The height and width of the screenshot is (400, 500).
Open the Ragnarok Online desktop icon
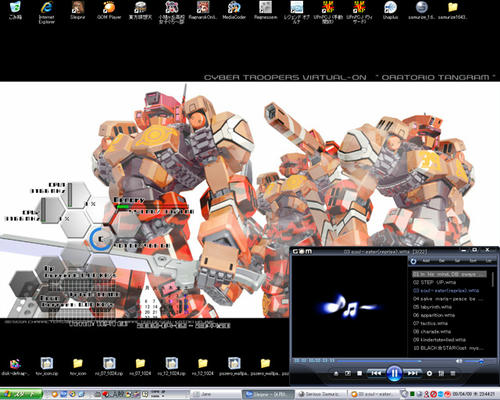click(203, 11)
